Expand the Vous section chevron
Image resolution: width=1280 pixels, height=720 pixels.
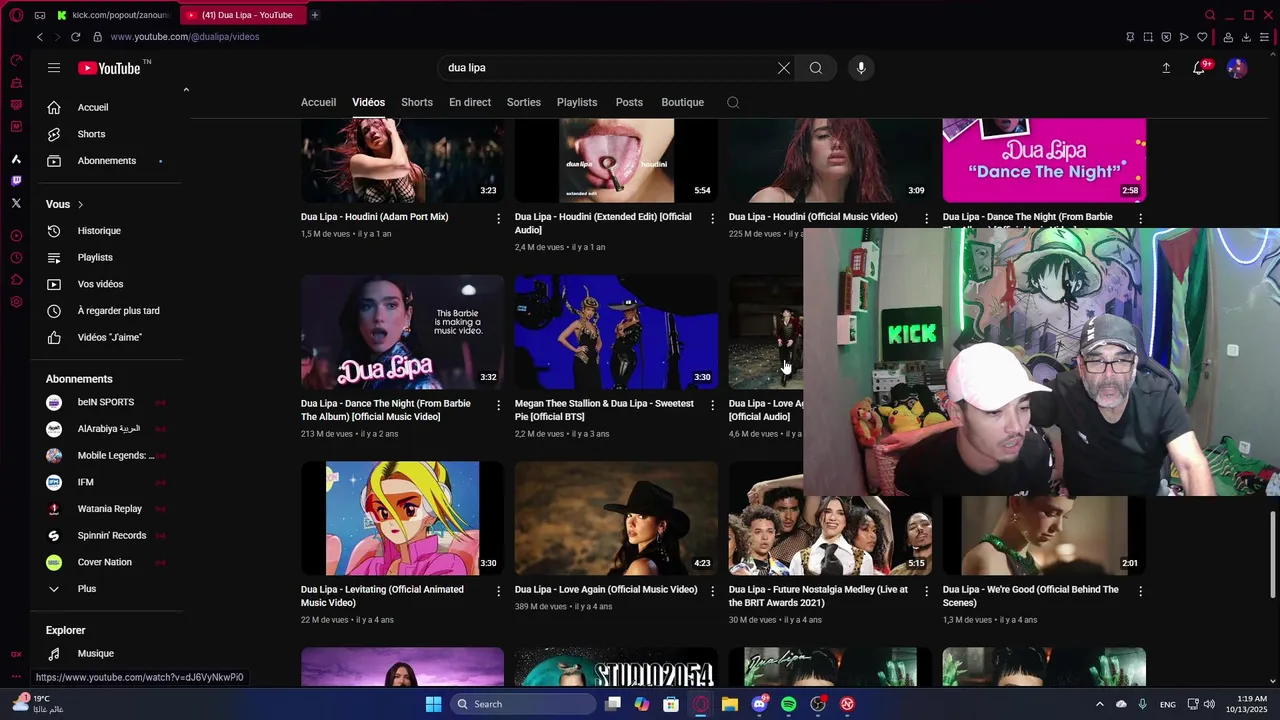tap(80, 204)
